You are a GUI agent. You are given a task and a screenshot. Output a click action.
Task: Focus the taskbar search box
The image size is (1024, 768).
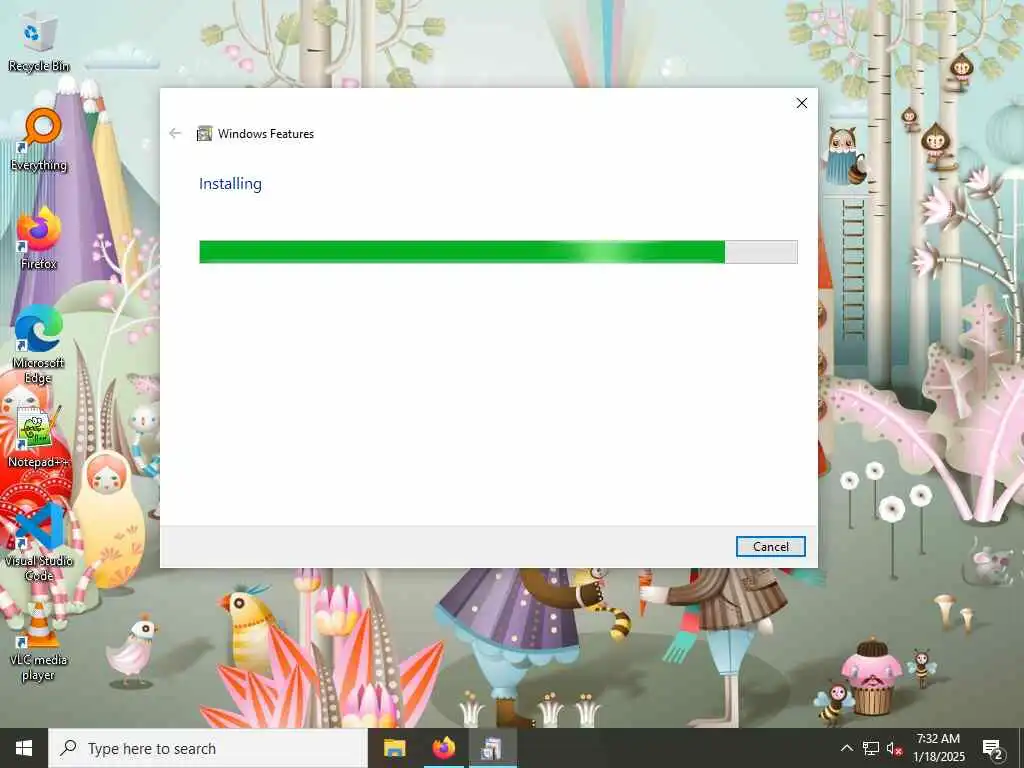coord(208,748)
